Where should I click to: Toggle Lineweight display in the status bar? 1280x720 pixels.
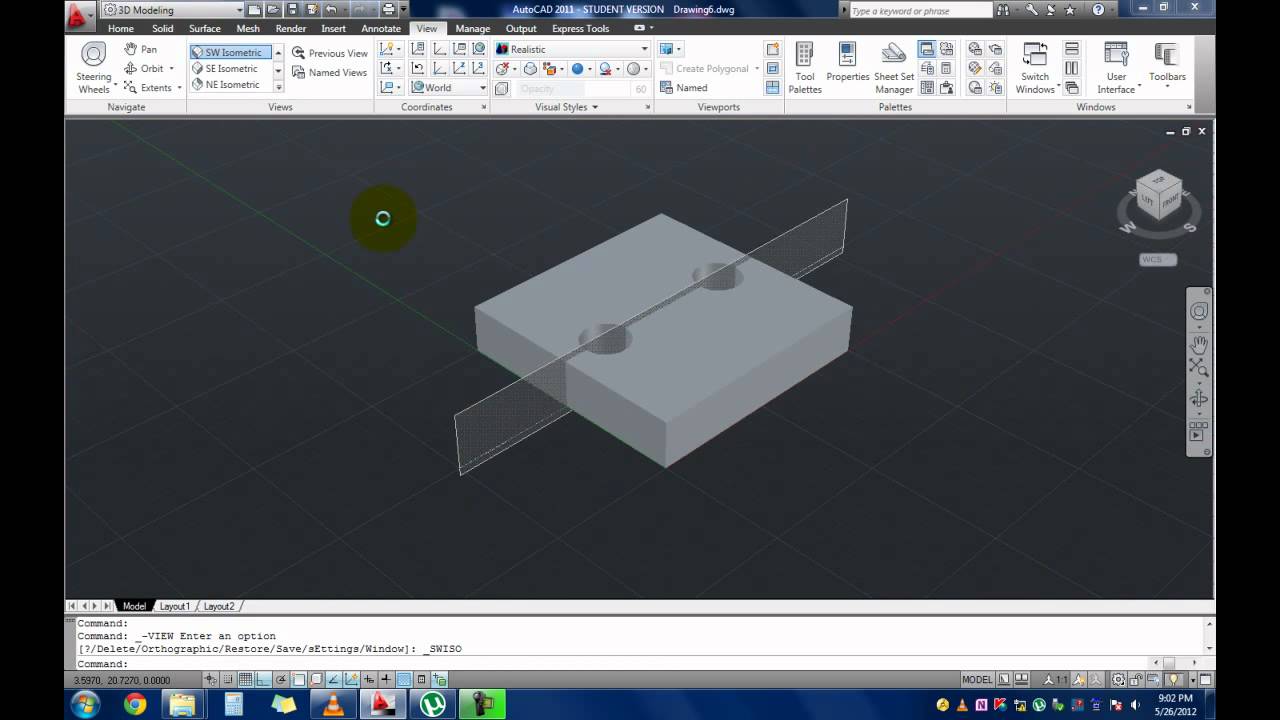[386, 680]
